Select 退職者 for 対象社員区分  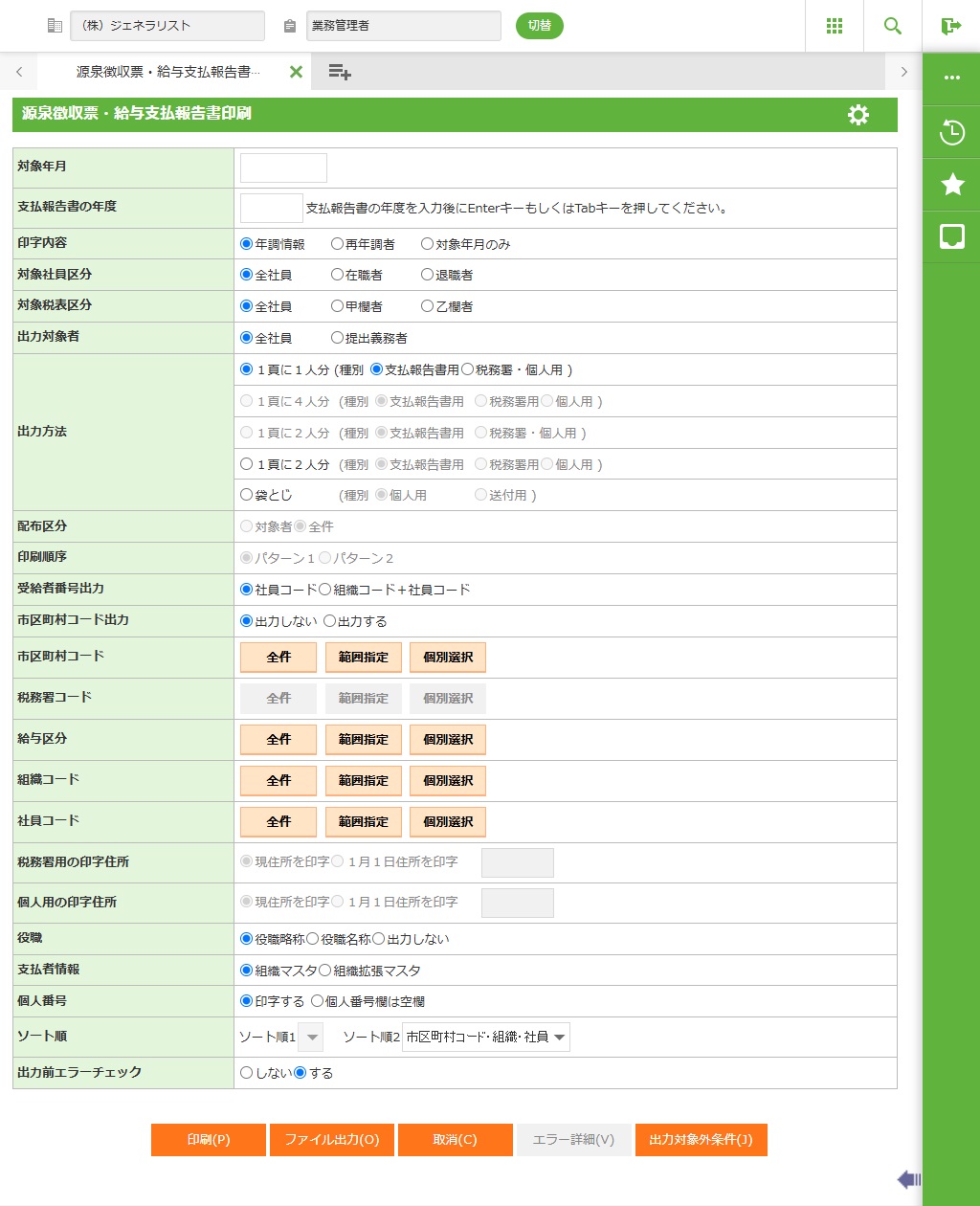tap(428, 275)
